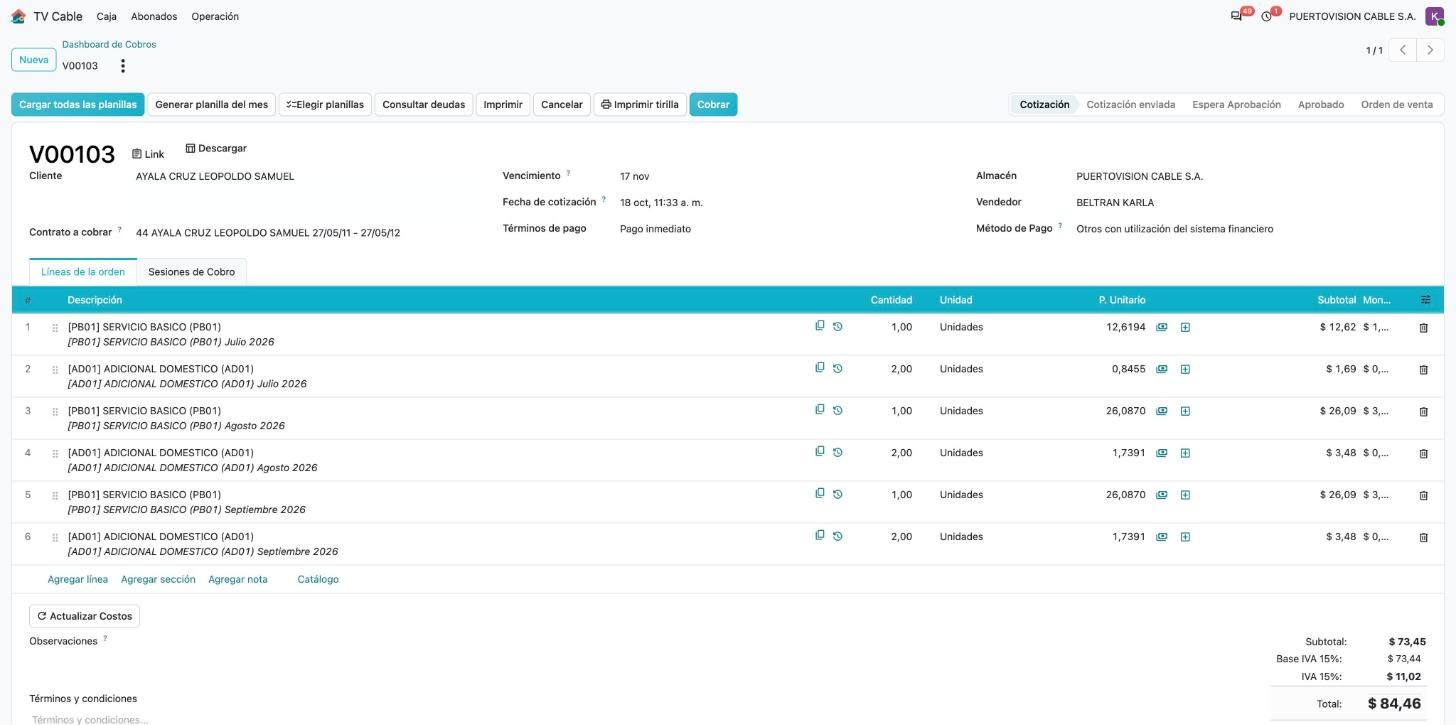Go back to Dashboard de Cobros breadcrumb
Viewport: 1456px width, 725px height.
point(109,44)
